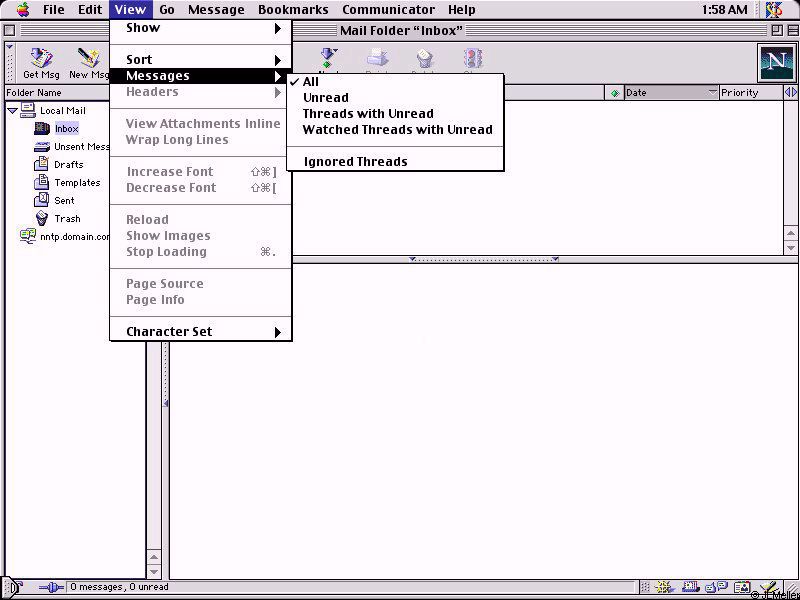Click the folder pane scroll down arrow
This screenshot has height=600, width=800.
(154, 571)
